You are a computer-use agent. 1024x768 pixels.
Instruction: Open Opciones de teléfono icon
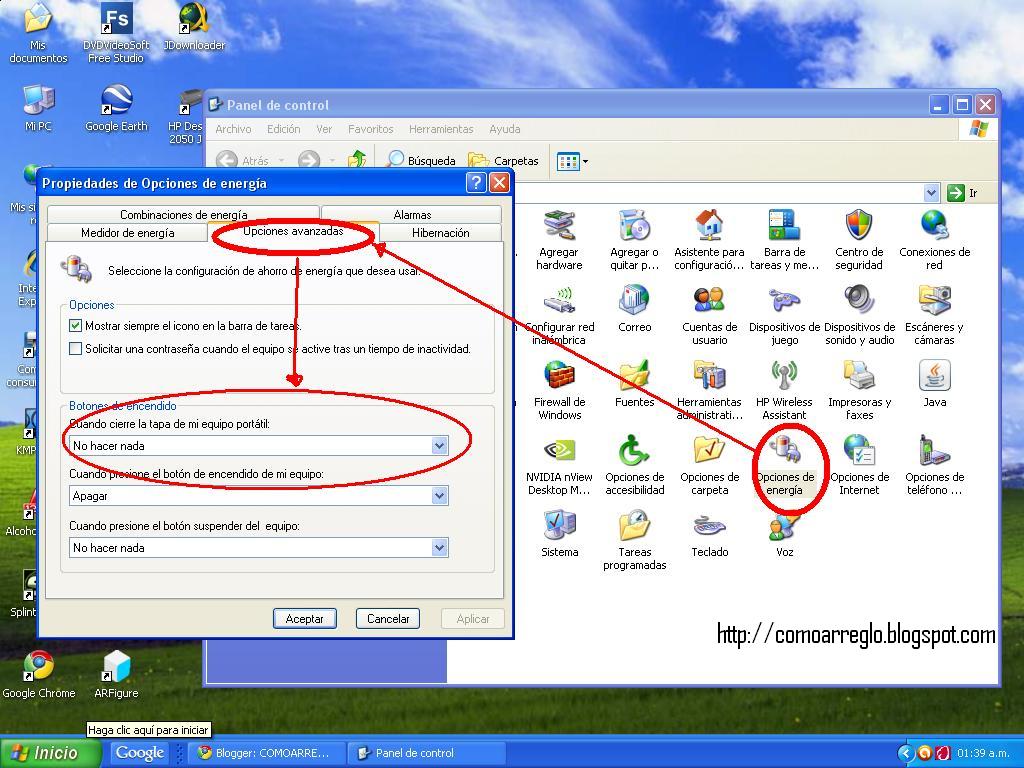[x=935, y=451]
